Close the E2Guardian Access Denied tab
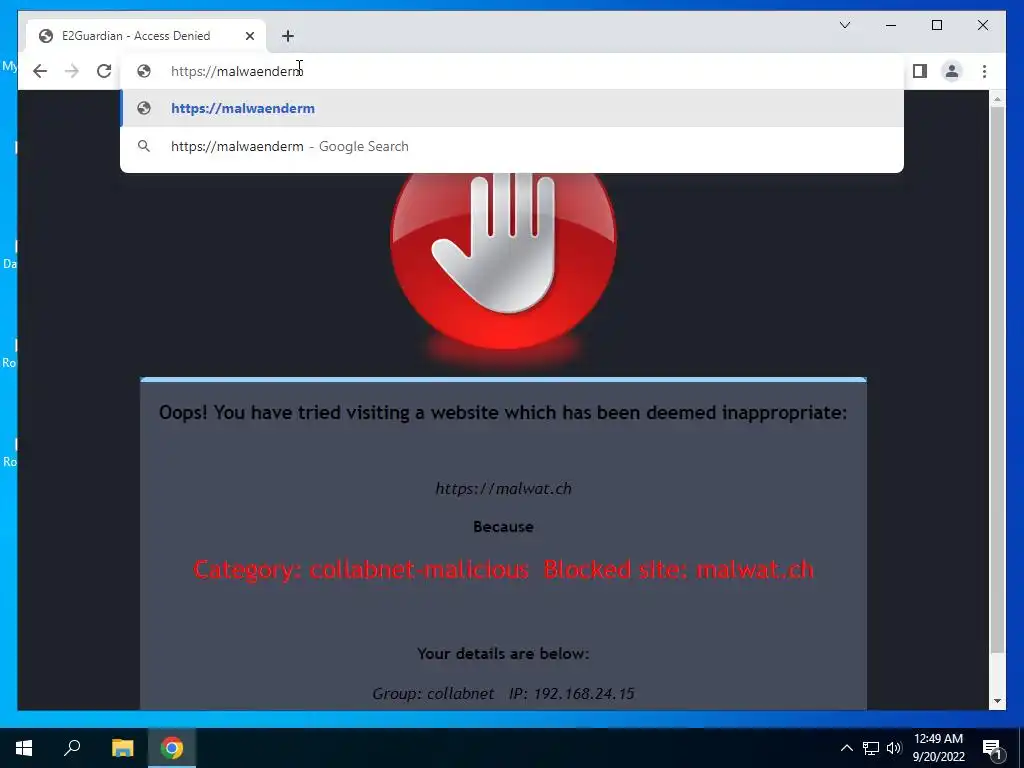This screenshot has width=1024, height=768. pos(249,36)
